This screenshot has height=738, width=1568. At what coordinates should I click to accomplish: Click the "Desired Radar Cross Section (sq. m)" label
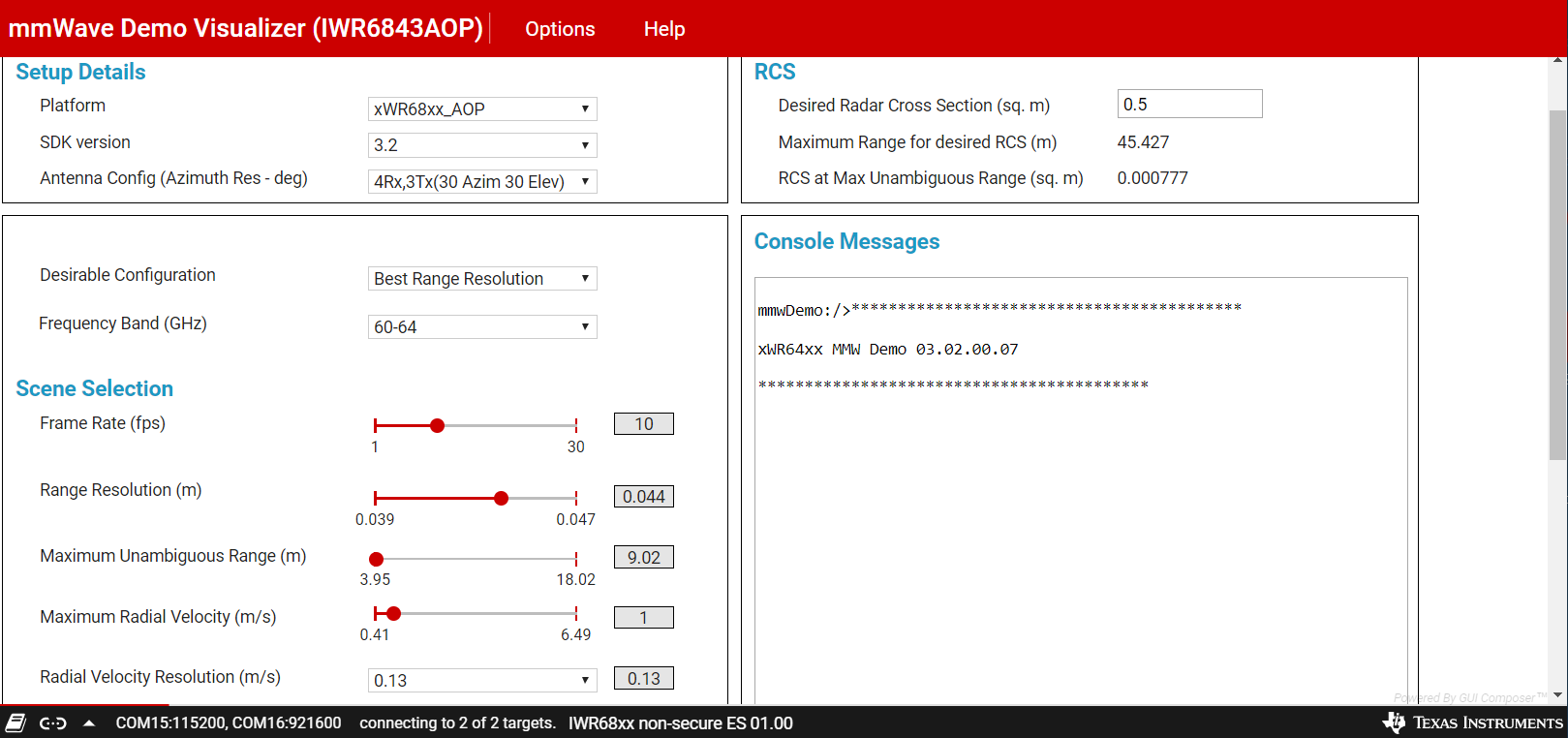914,106
